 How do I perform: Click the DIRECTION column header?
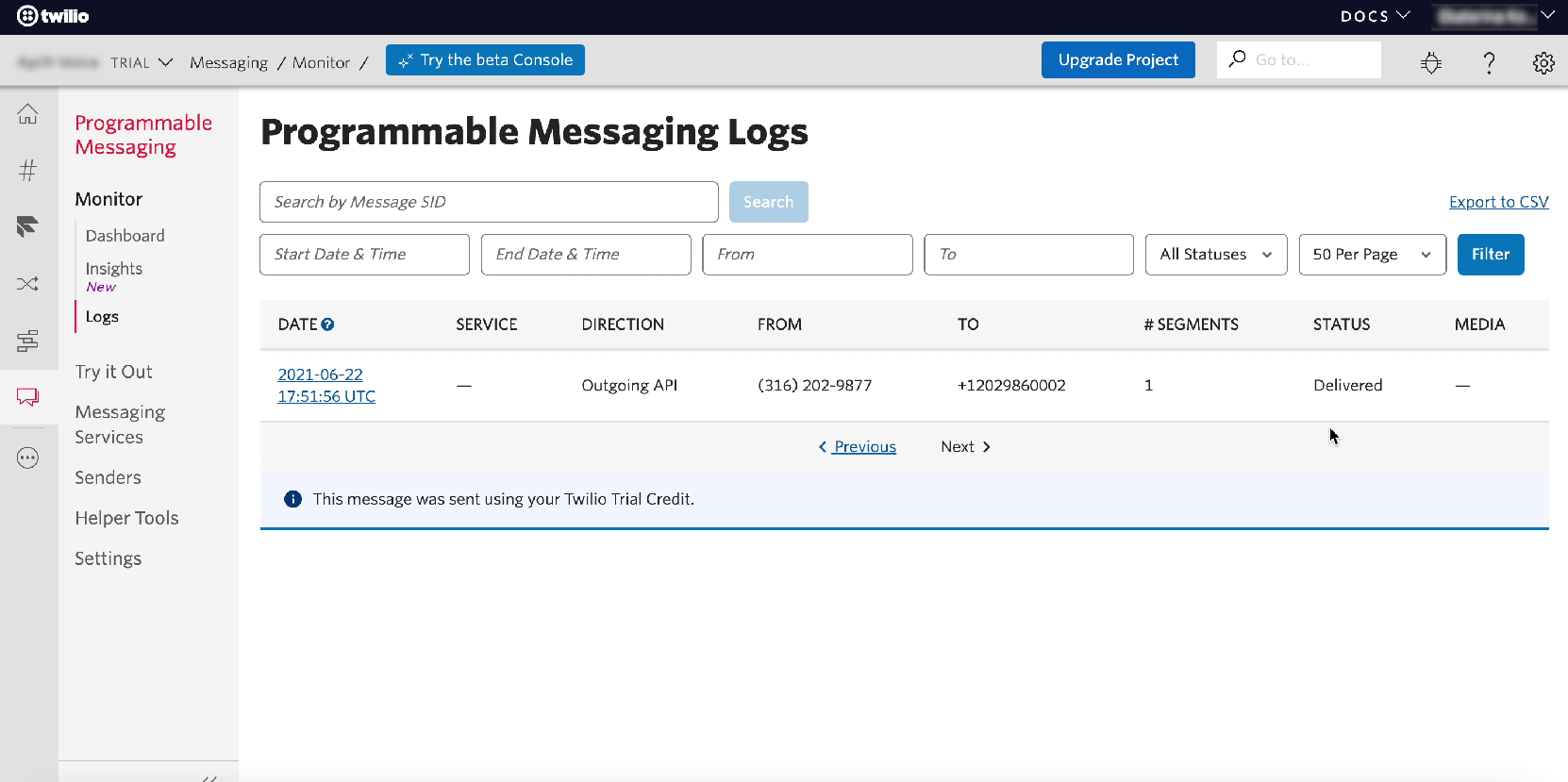(623, 324)
